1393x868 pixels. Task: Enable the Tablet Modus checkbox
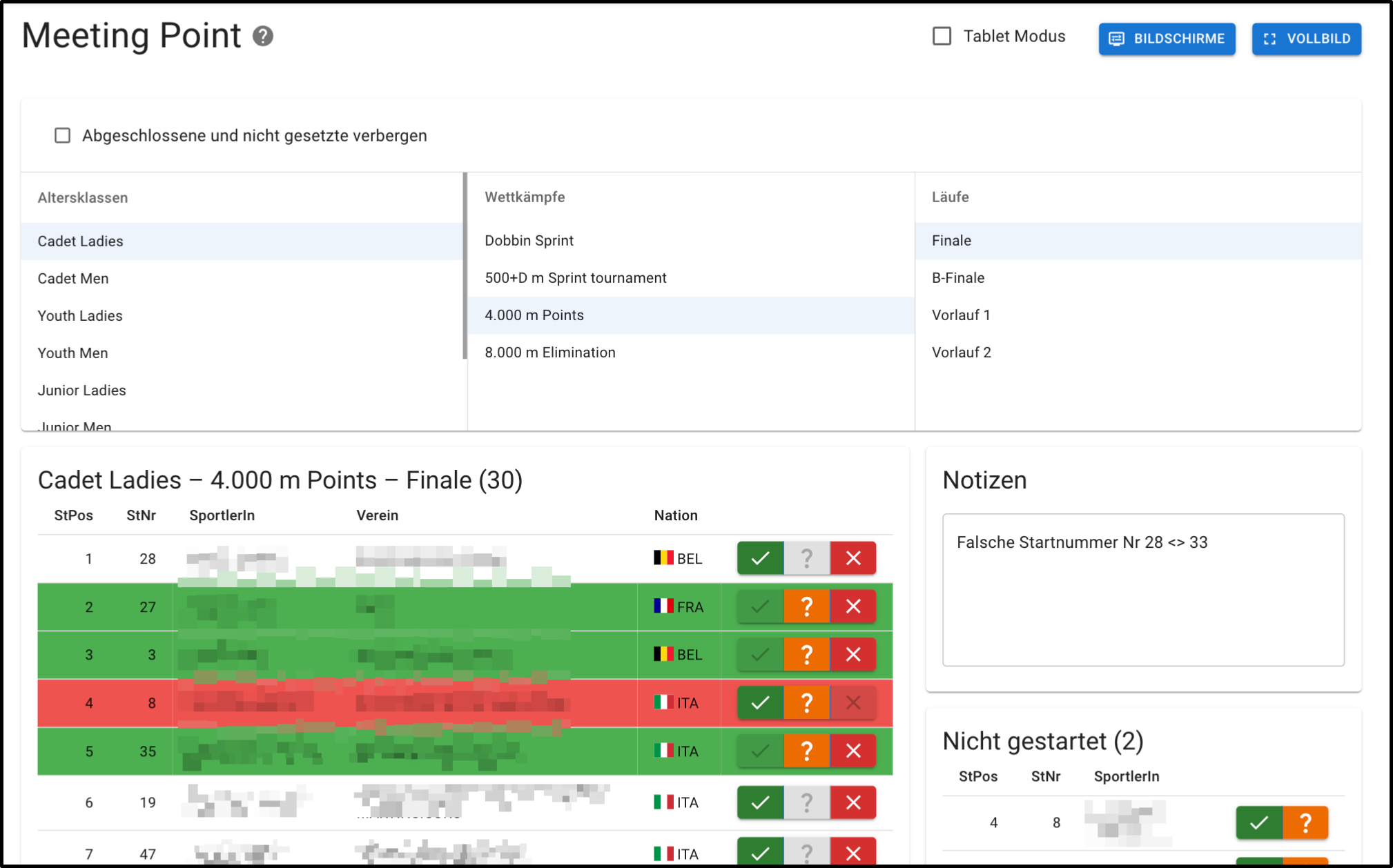click(x=942, y=36)
